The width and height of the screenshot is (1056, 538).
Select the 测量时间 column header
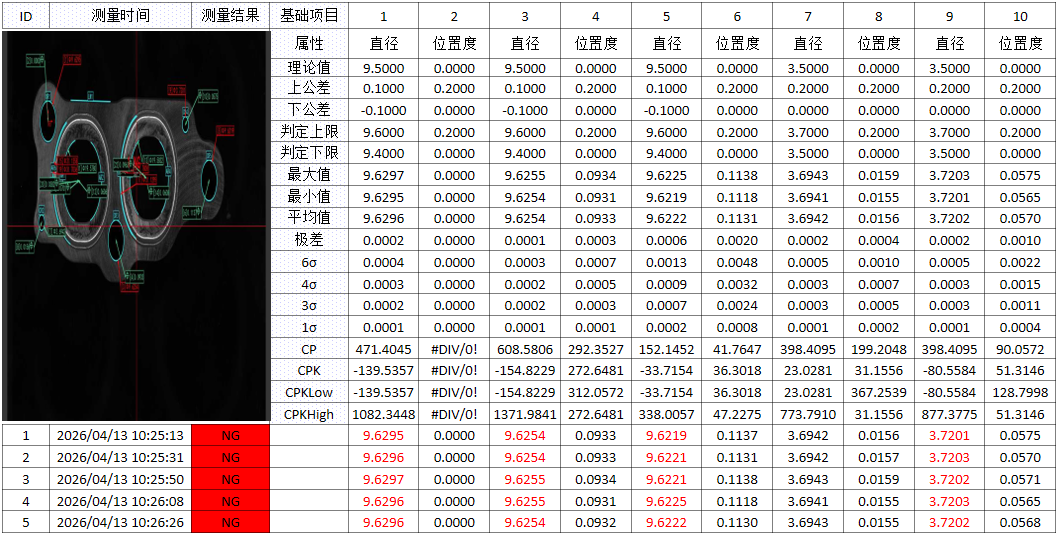coord(121,17)
